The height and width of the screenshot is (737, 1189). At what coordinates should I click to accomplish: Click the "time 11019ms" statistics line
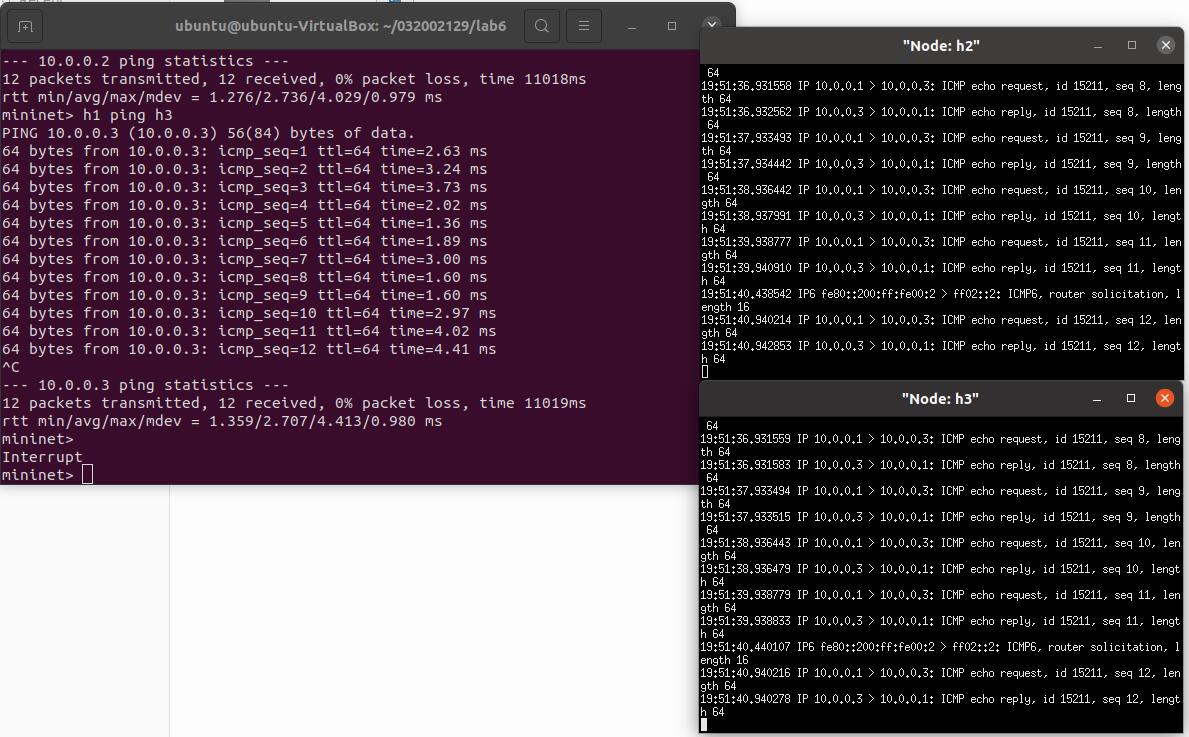[293, 403]
